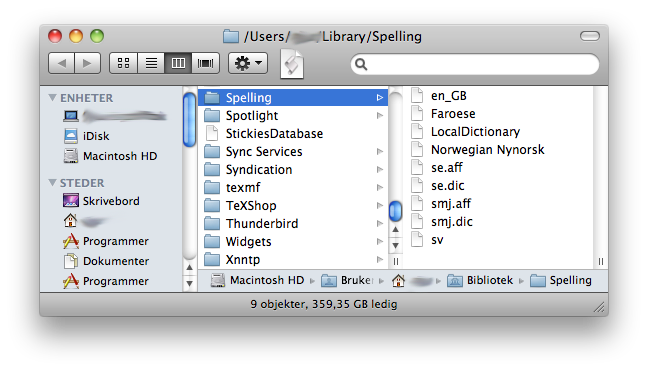
Task: Expand texmf via its arrow
Action: 380,188
